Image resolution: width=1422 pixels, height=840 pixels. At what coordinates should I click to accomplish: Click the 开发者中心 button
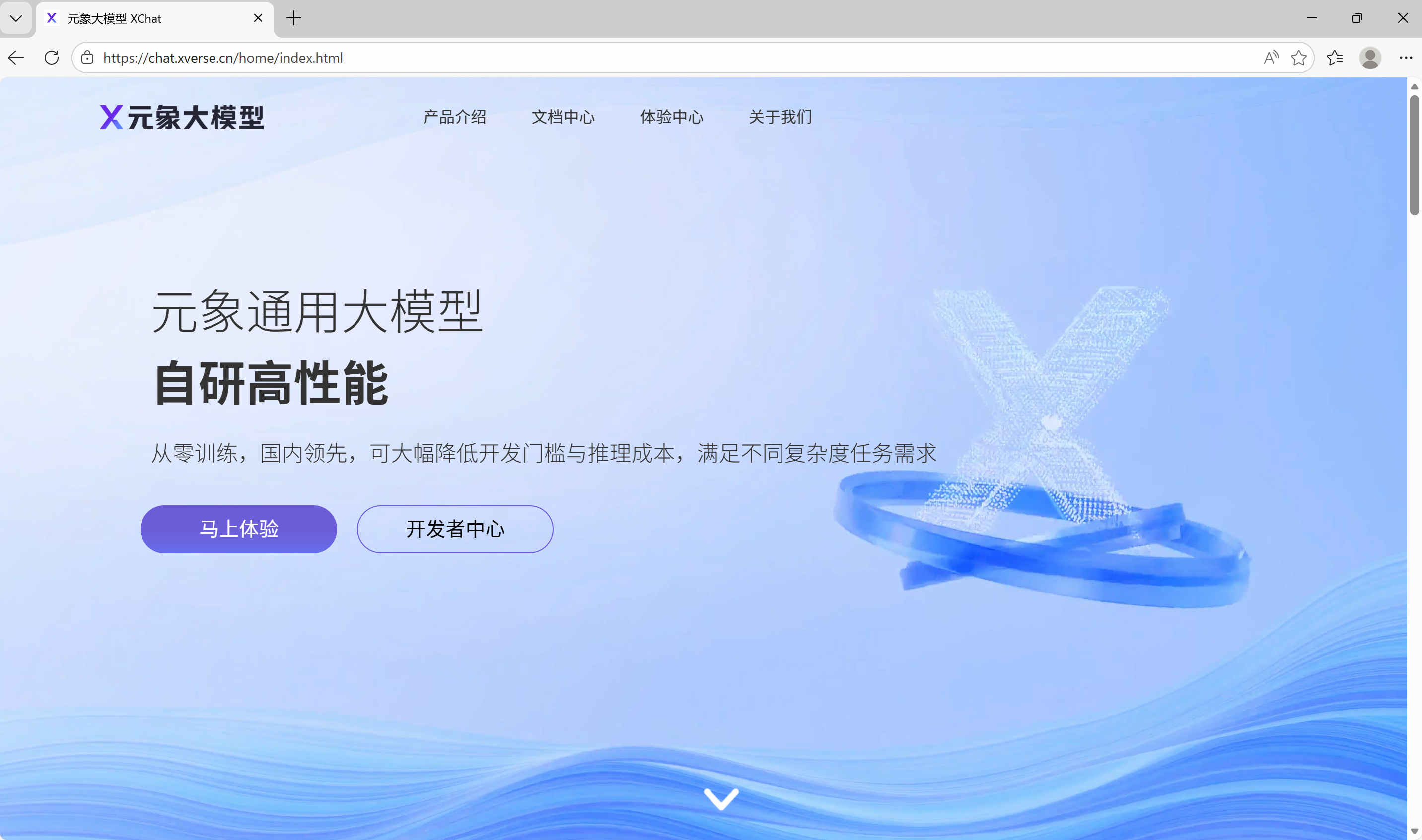[455, 529]
